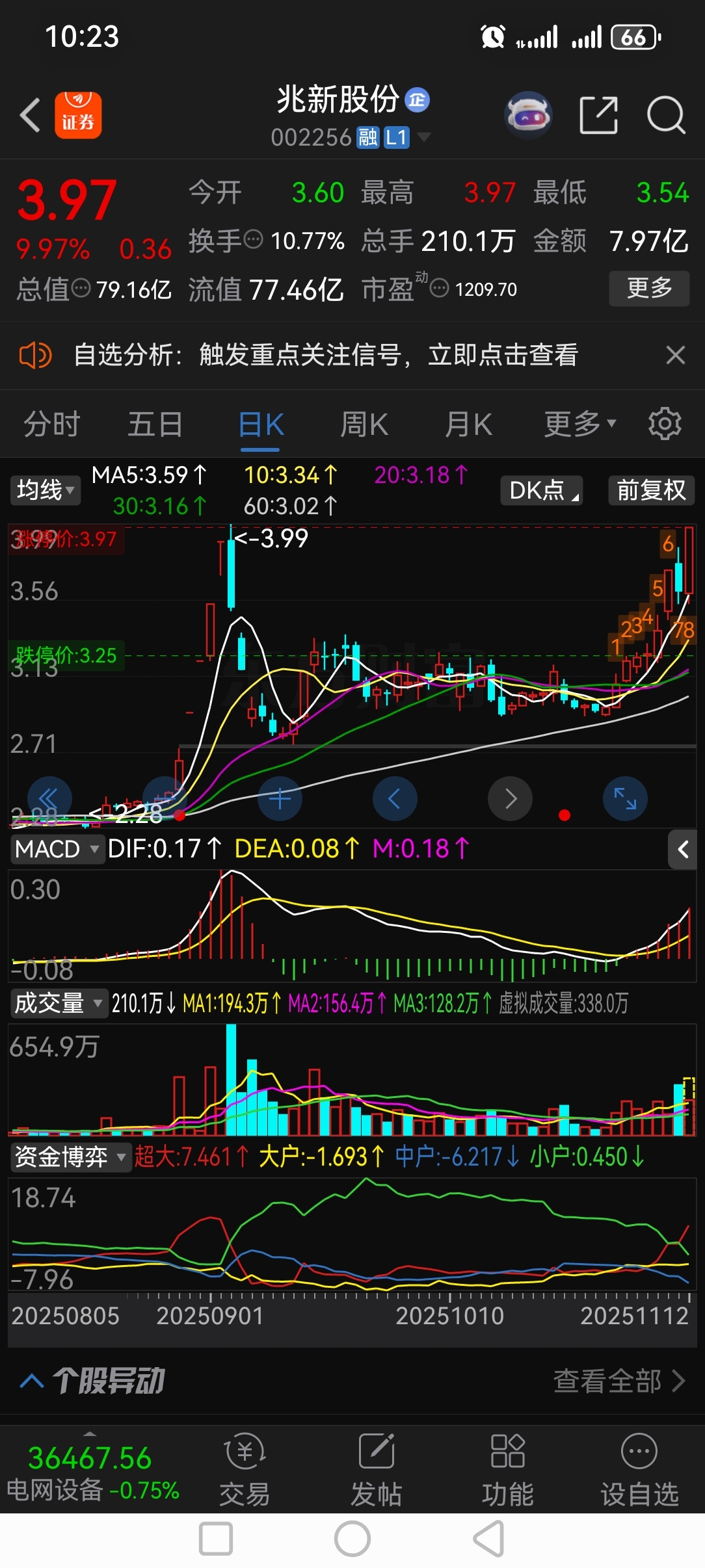Select the 日K tab
Screen dimensions: 705x1568
coord(261,426)
